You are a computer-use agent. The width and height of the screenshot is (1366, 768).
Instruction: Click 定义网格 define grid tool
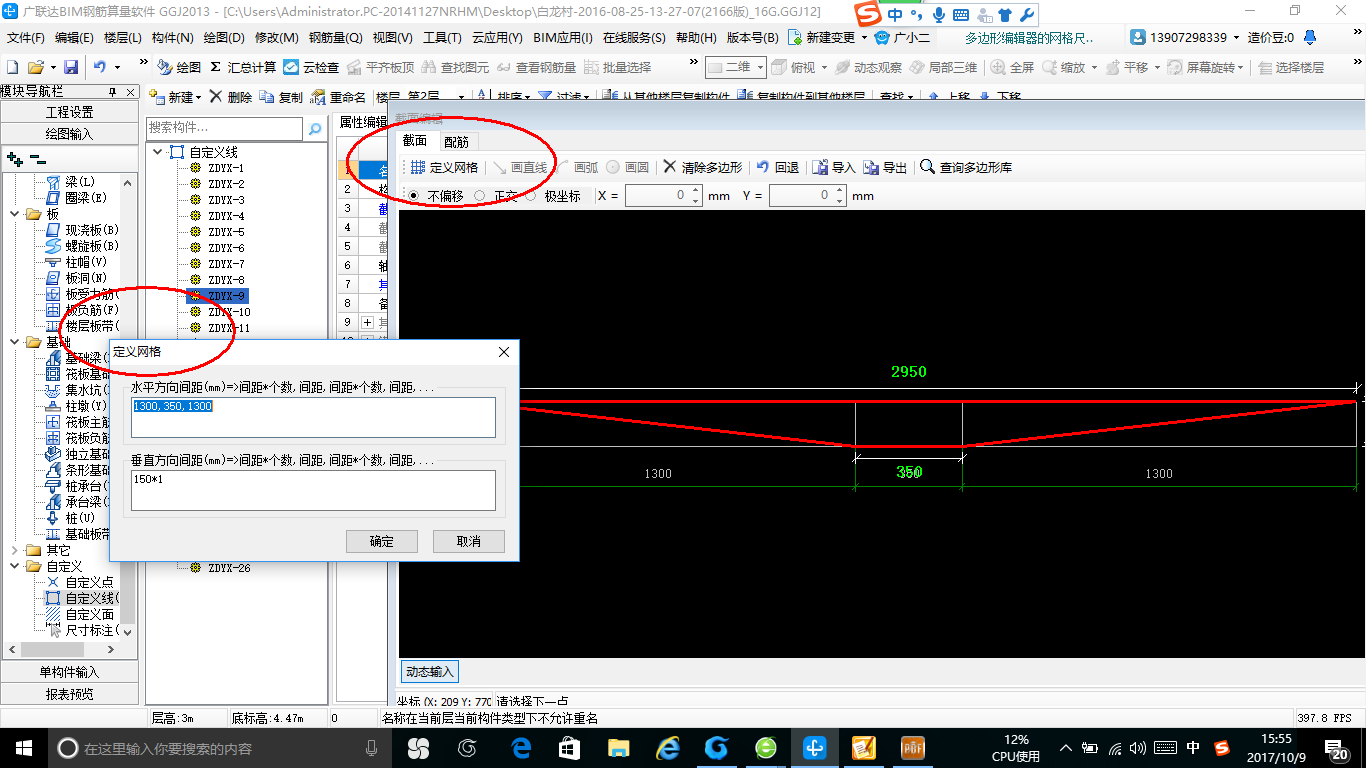point(444,167)
